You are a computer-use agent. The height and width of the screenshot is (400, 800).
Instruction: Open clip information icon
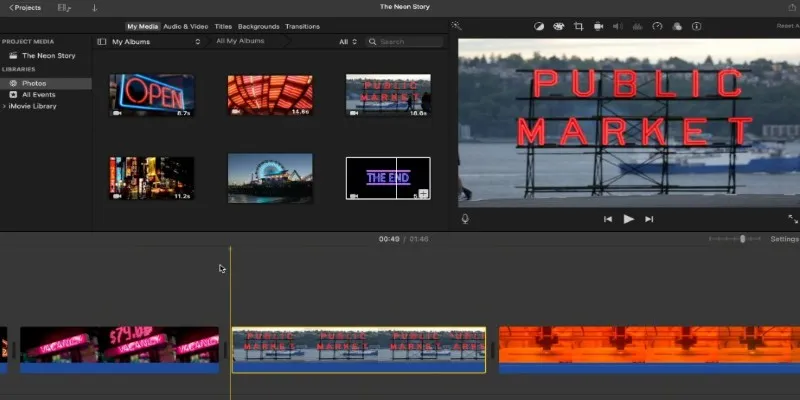tap(696, 27)
